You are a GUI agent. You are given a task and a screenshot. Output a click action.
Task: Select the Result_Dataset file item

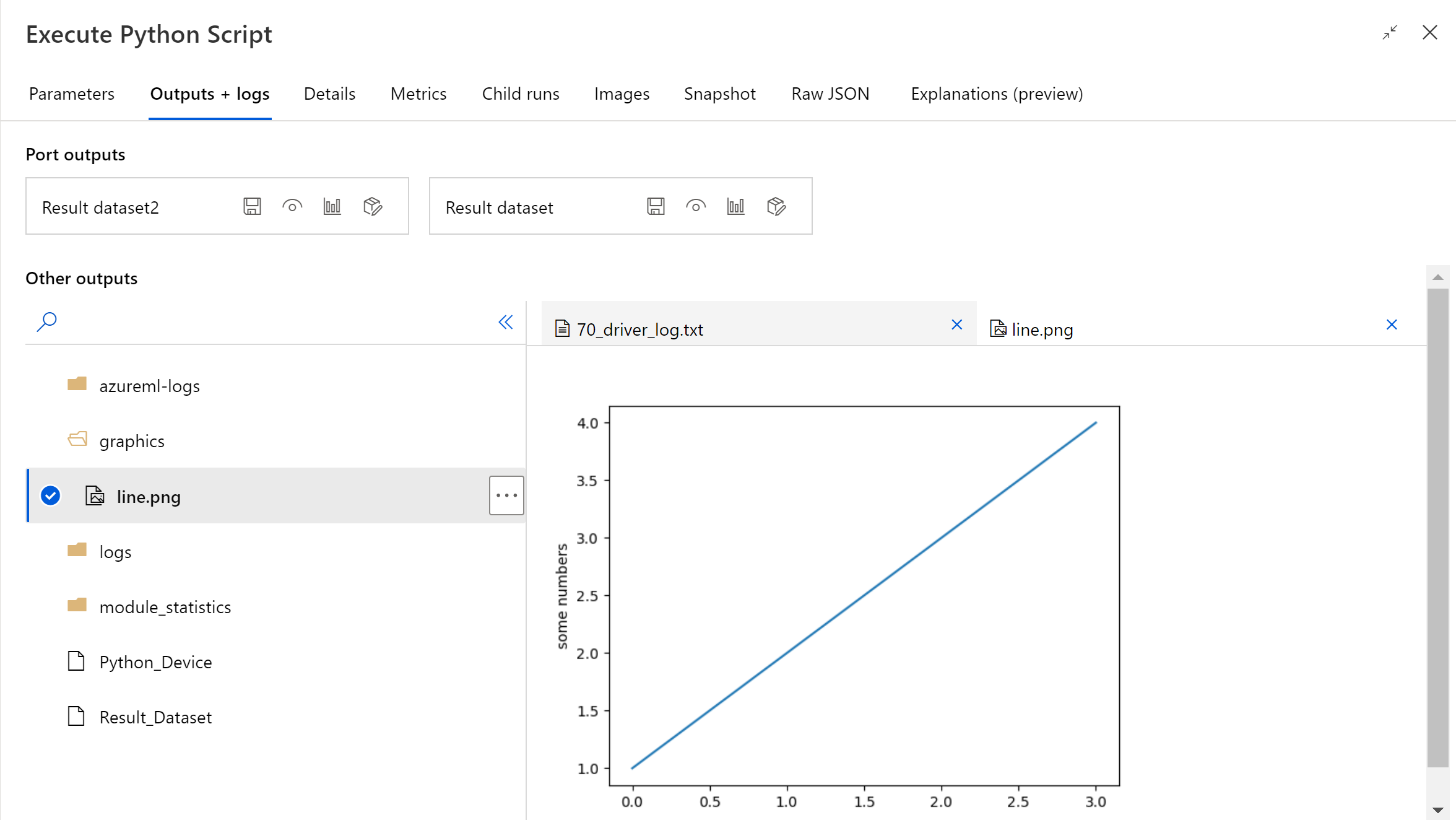click(x=154, y=717)
